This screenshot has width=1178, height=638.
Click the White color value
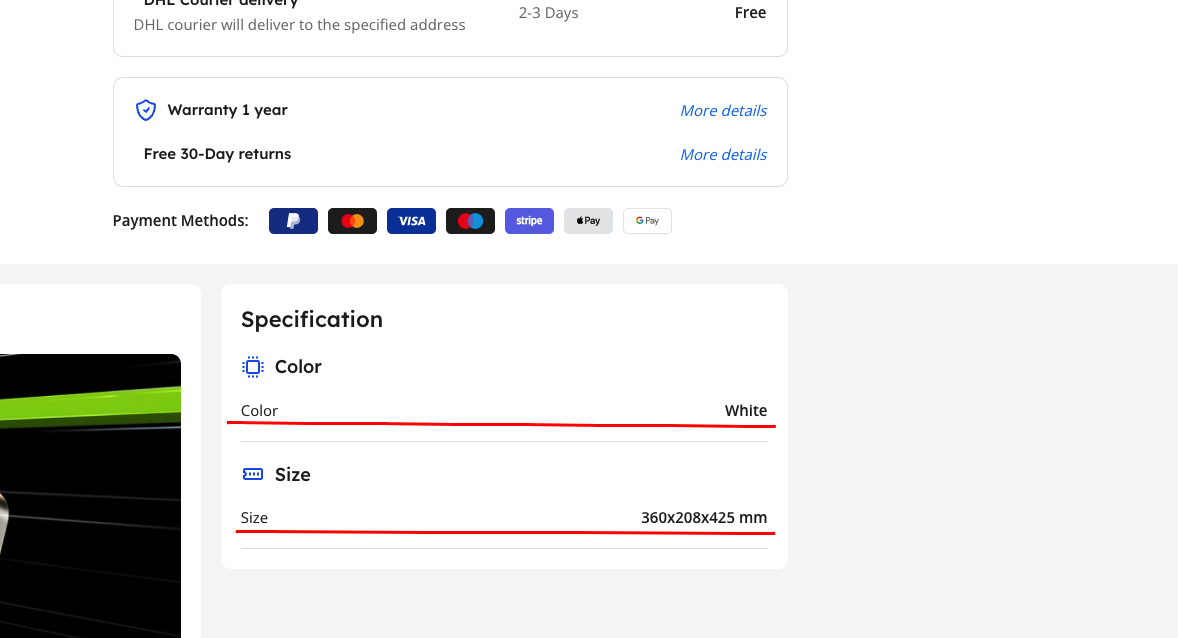[x=745, y=410]
